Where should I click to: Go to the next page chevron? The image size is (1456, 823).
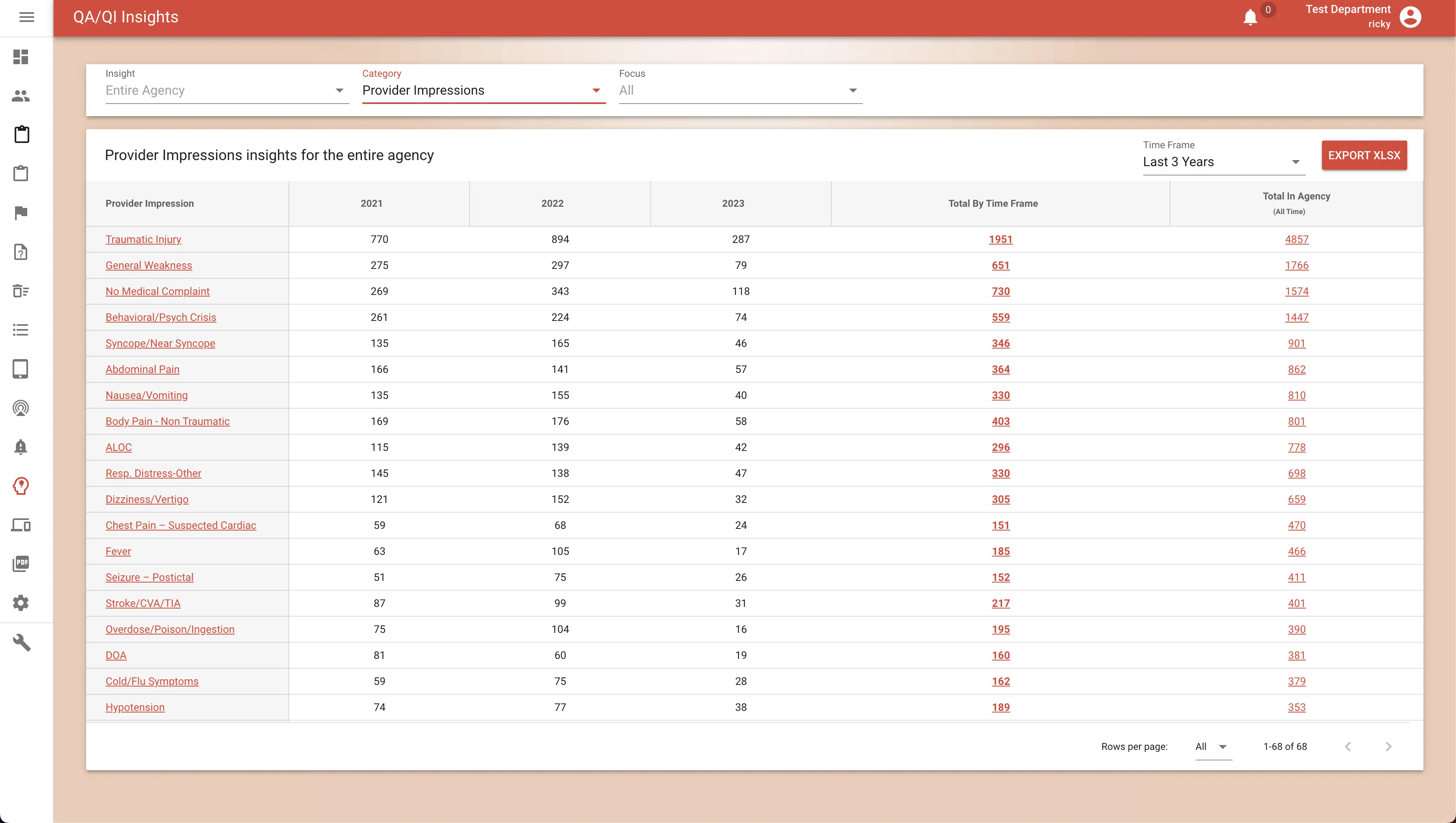tap(1388, 747)
